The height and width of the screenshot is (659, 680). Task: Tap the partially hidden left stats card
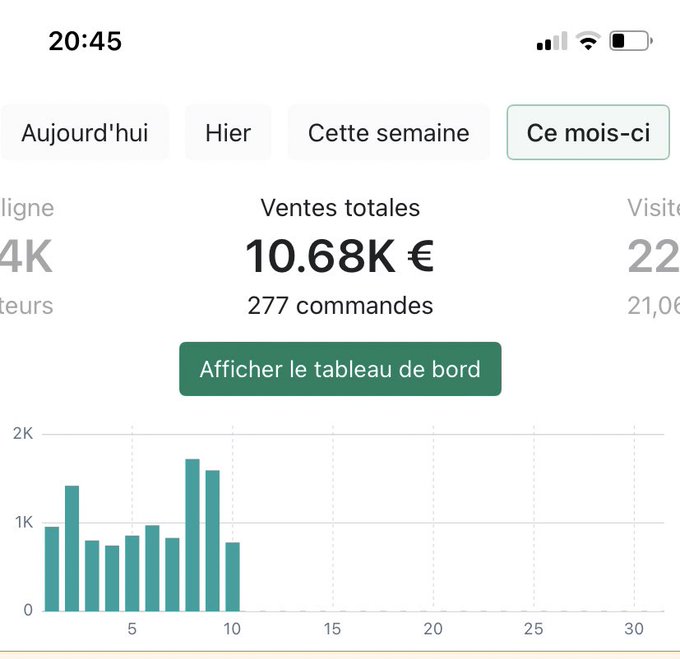coord(27,258)
